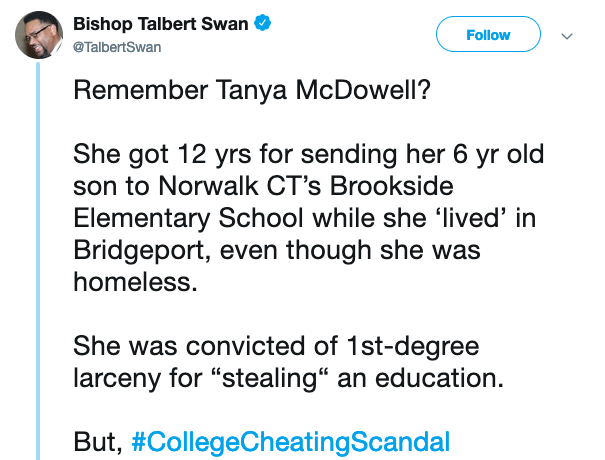Viewport: 605px width, 460px height.
Task: Click the Follow button
Action: 488,35
